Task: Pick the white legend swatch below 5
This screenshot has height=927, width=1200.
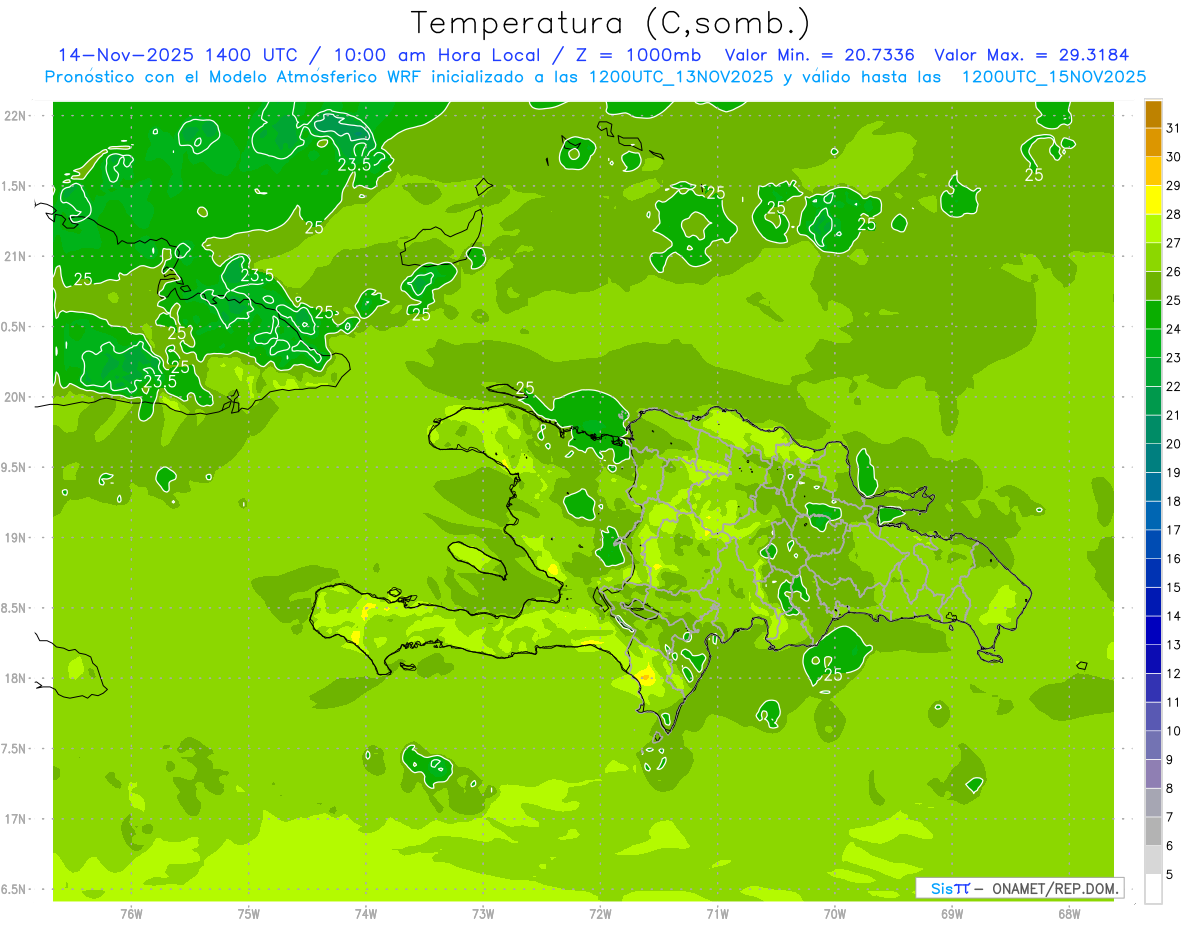Action: [1153, 889]
